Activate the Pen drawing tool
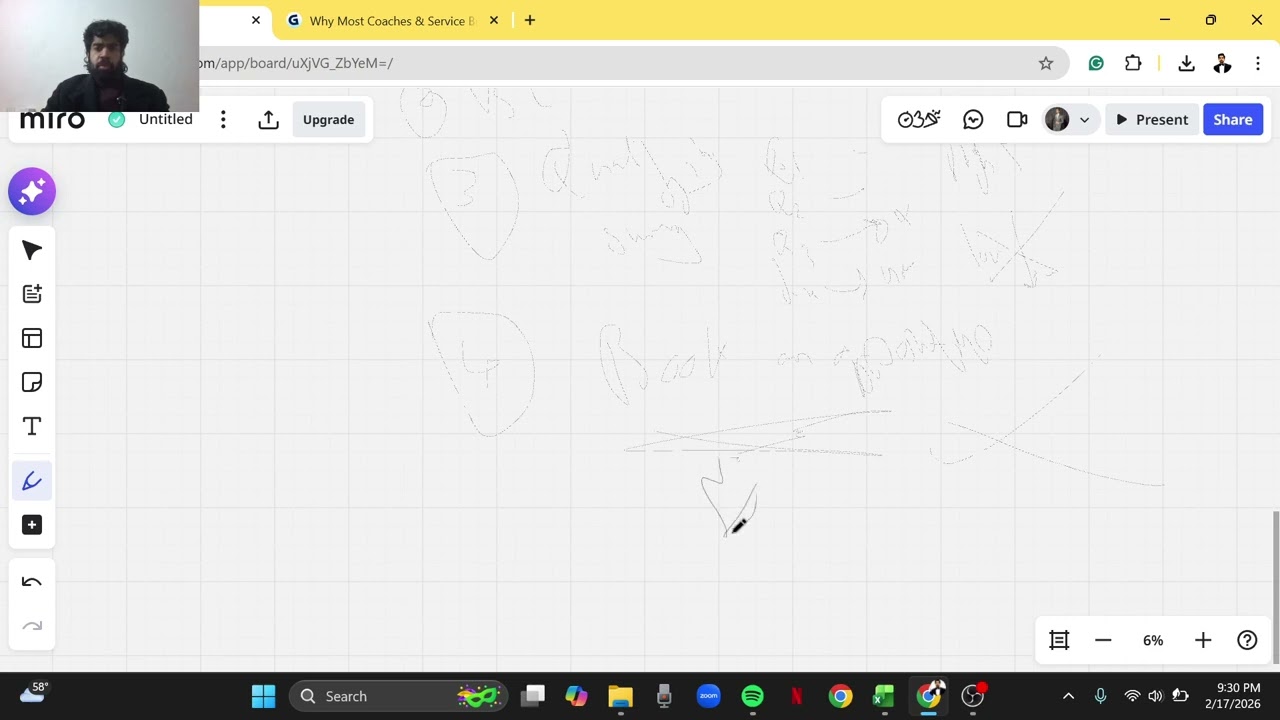Image resolution: width=1280 pixels, height=720 pixels. click(x=32, y=481)
